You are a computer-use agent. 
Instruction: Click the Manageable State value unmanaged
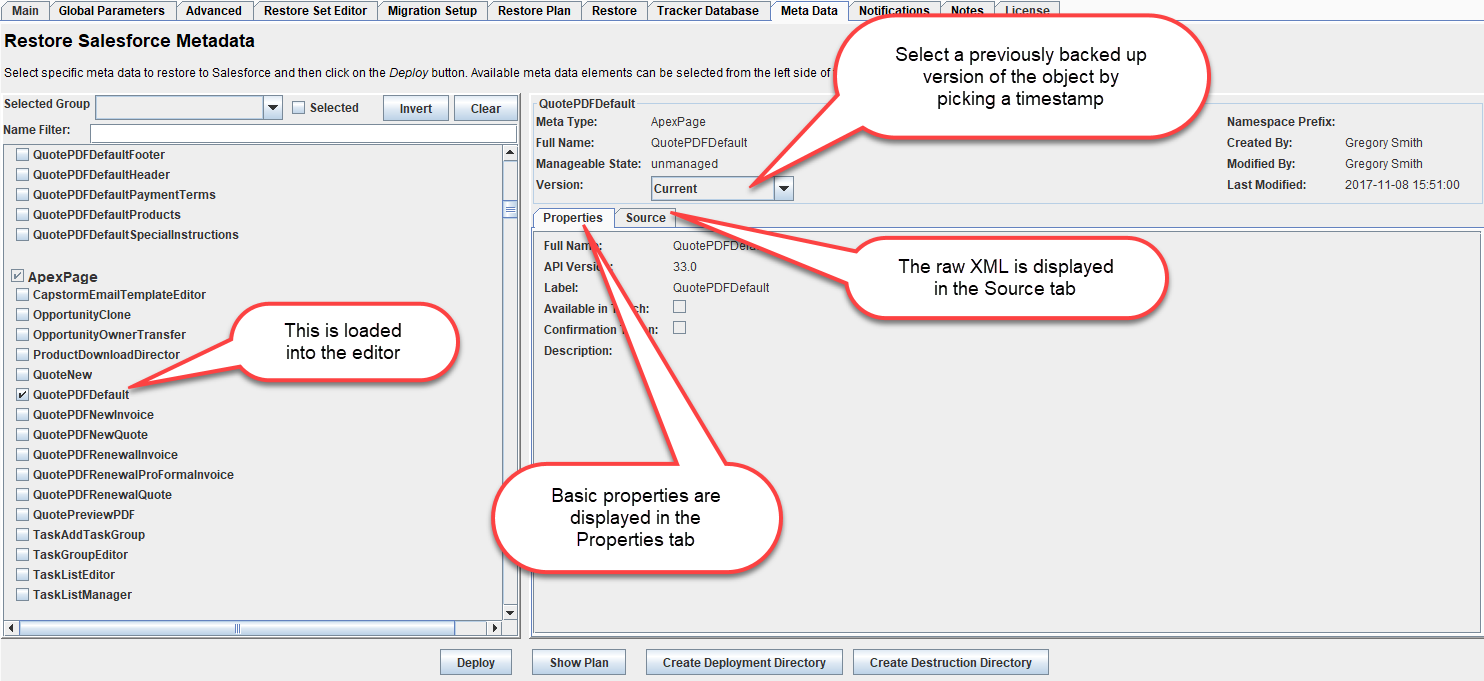[x=684, y=164]
